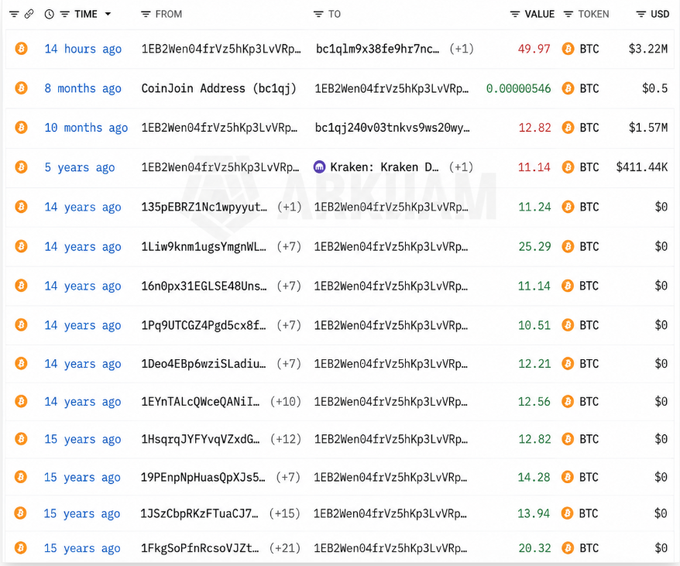Expand the (+12) extra senders badge
Image resolution: width=680 pixels, height=566 pixels.
[285, 439]
